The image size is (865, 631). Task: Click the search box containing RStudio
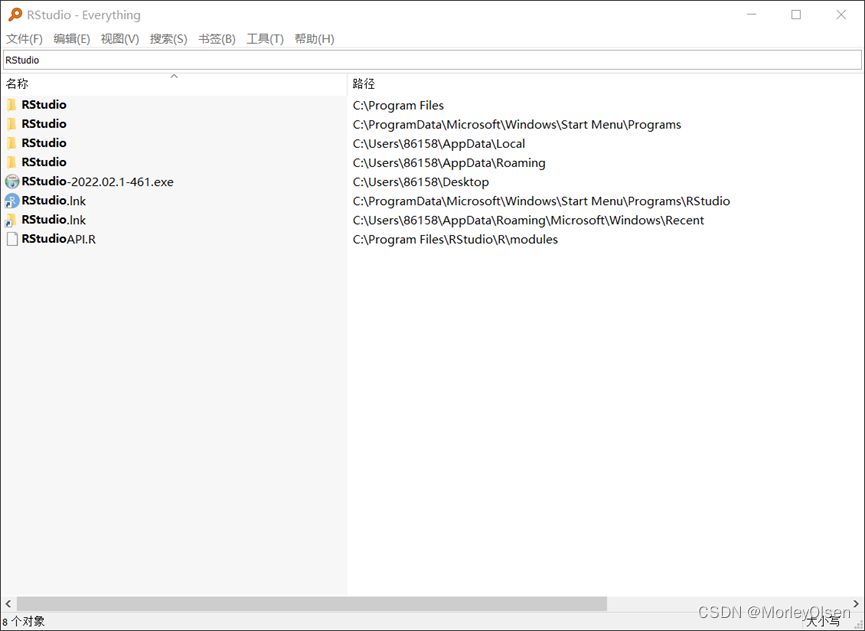[432, 60]
